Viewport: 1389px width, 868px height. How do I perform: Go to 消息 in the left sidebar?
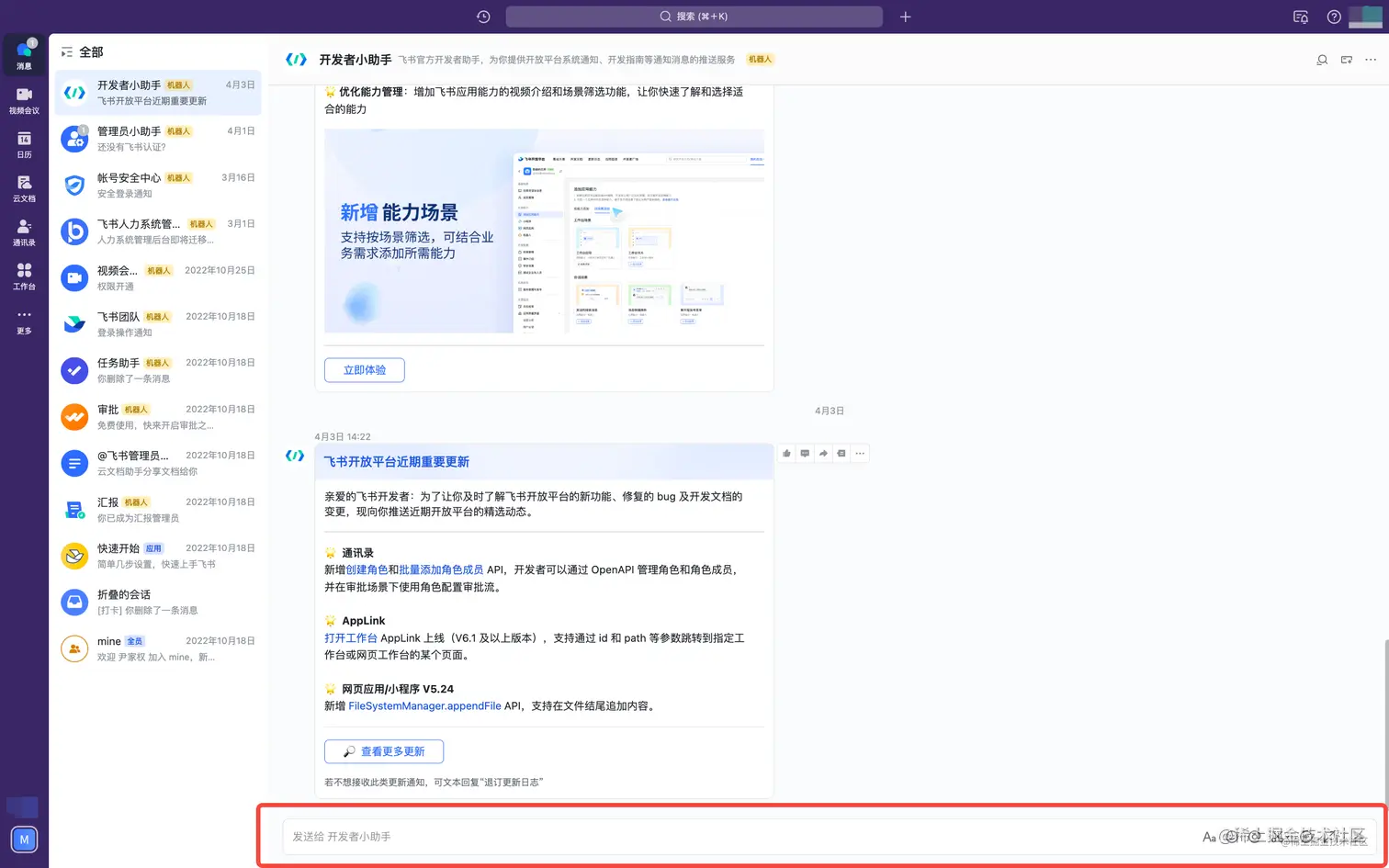point(24,55)
